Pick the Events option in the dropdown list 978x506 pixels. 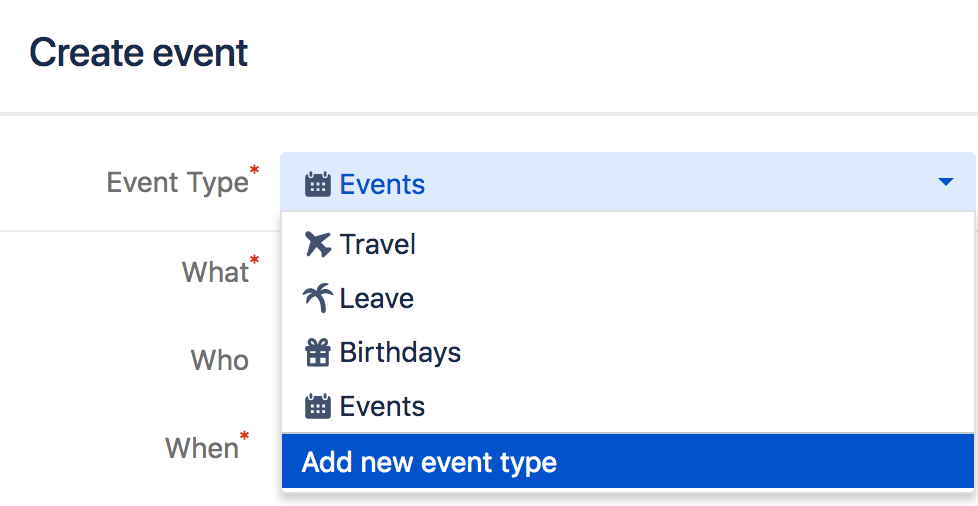(x=627, y=407)
